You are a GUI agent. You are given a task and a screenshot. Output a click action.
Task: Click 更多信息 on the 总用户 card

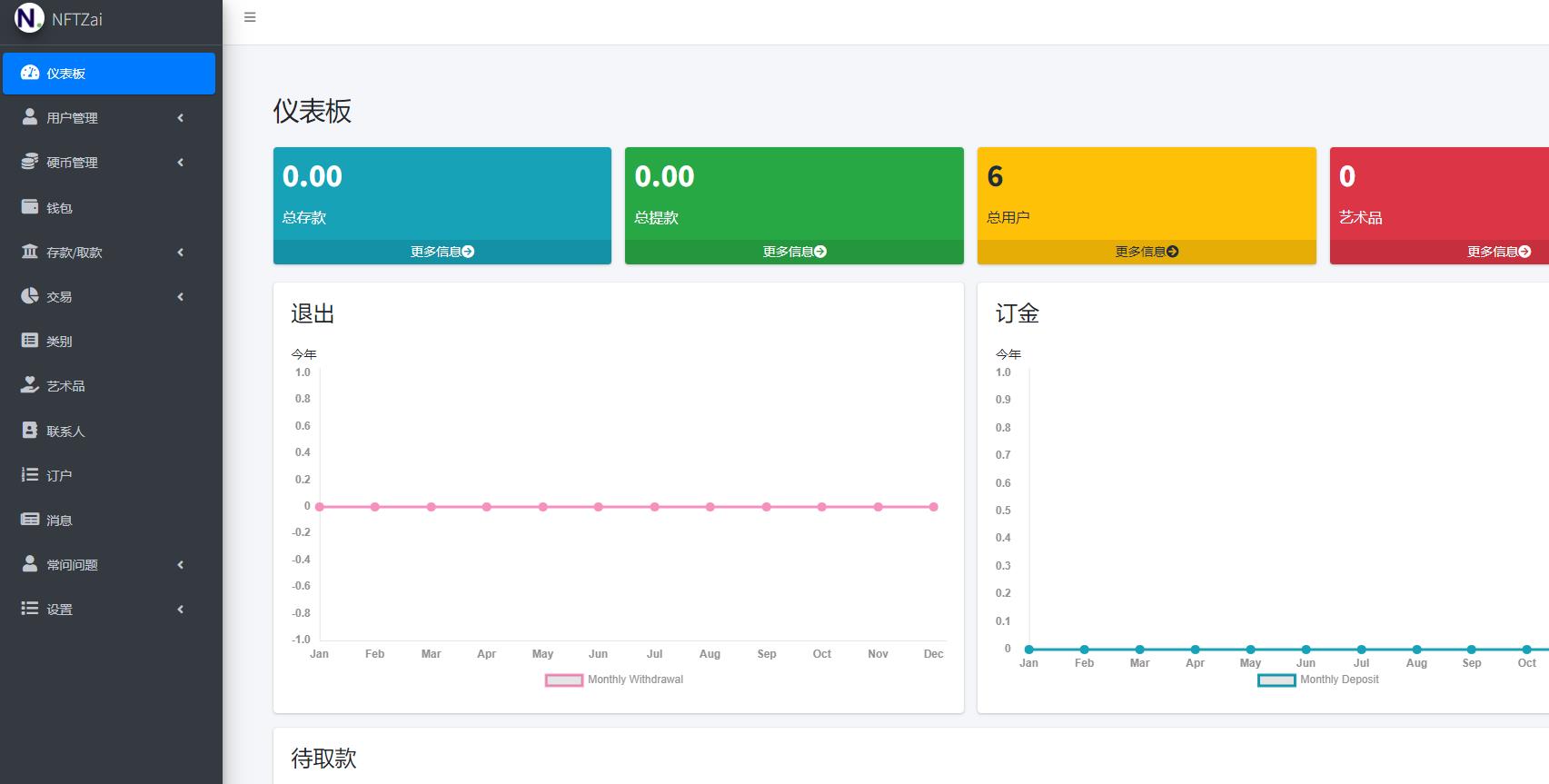tap(1146, 252)
